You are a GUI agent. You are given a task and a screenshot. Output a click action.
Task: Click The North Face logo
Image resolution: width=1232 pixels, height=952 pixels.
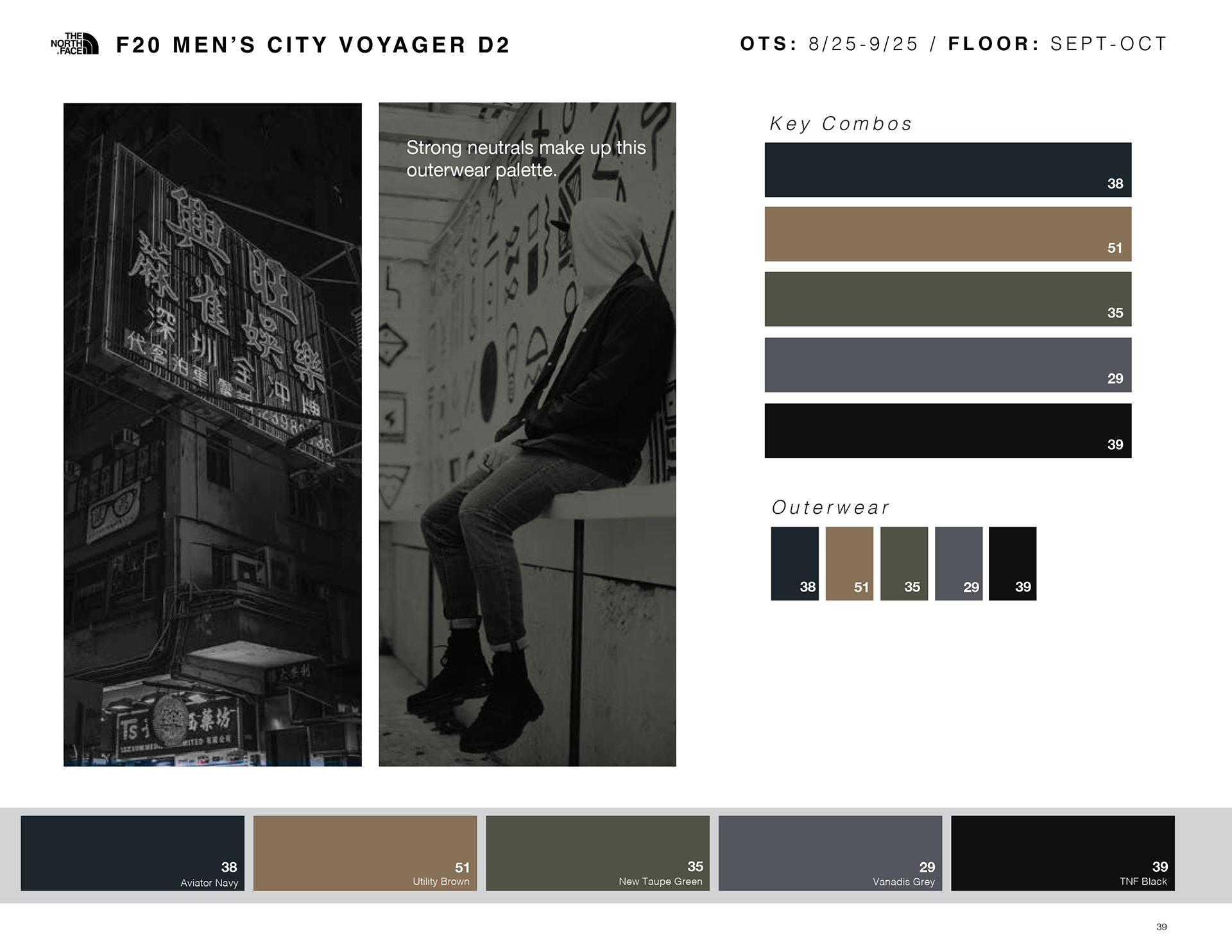pyautogui.click(x=74, y=44)
